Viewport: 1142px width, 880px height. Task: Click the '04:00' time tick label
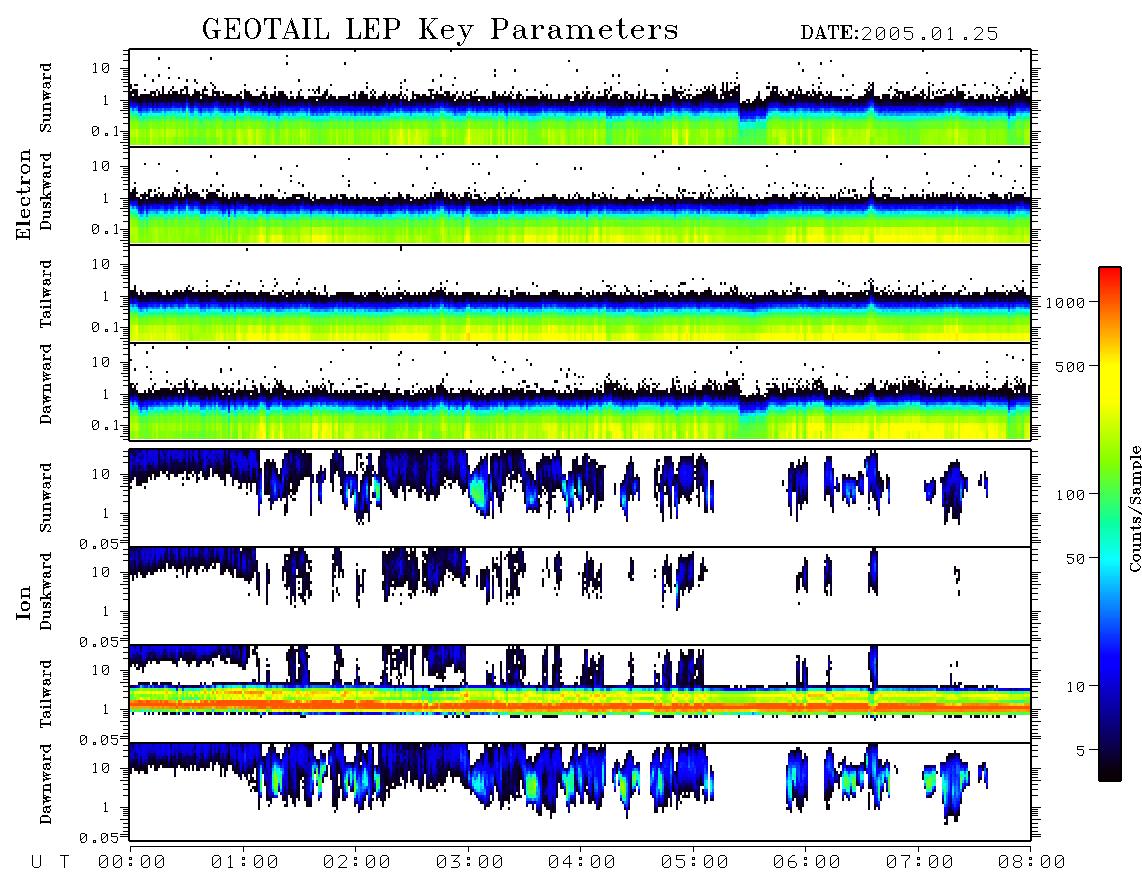click(x=582, y=862)
